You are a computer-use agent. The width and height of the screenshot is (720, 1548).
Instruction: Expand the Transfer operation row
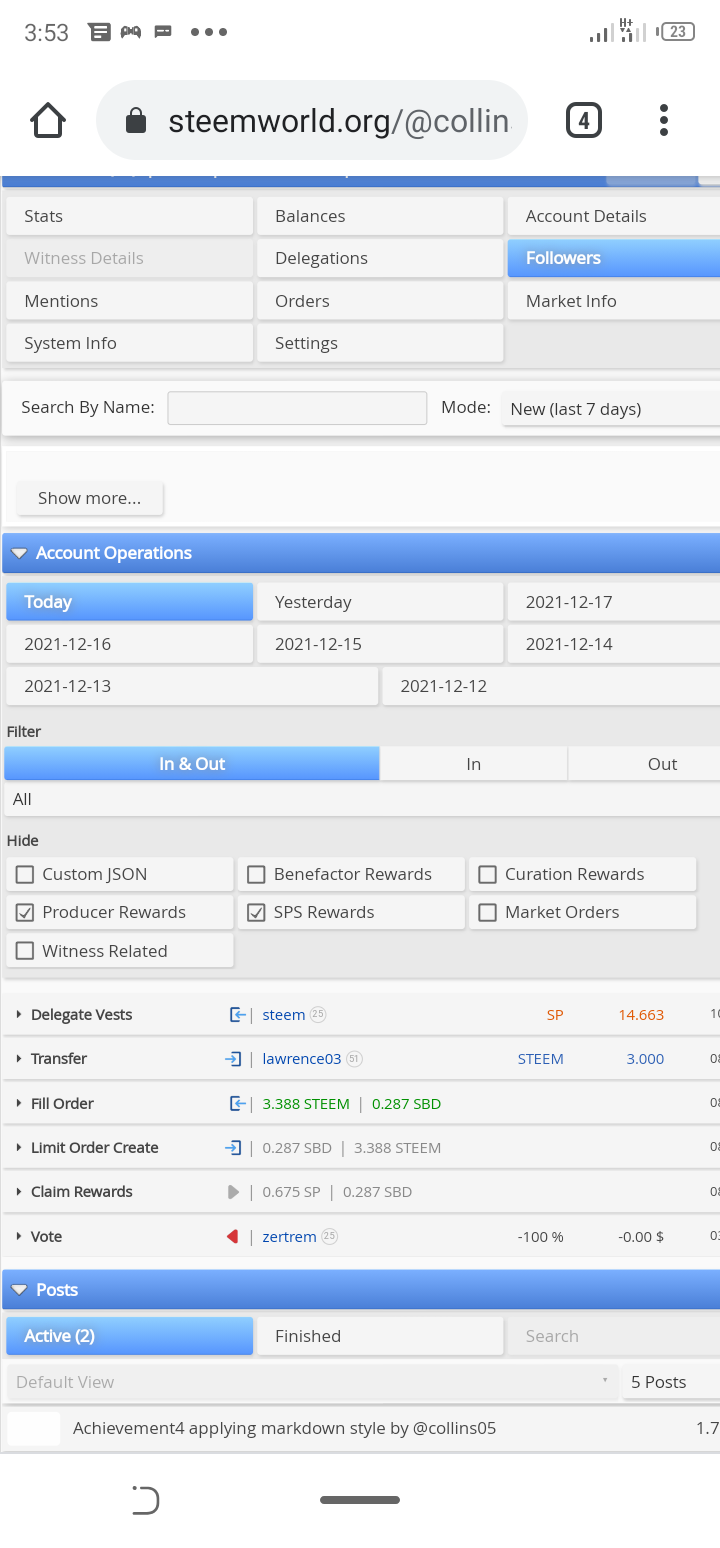pos(19,1059)
